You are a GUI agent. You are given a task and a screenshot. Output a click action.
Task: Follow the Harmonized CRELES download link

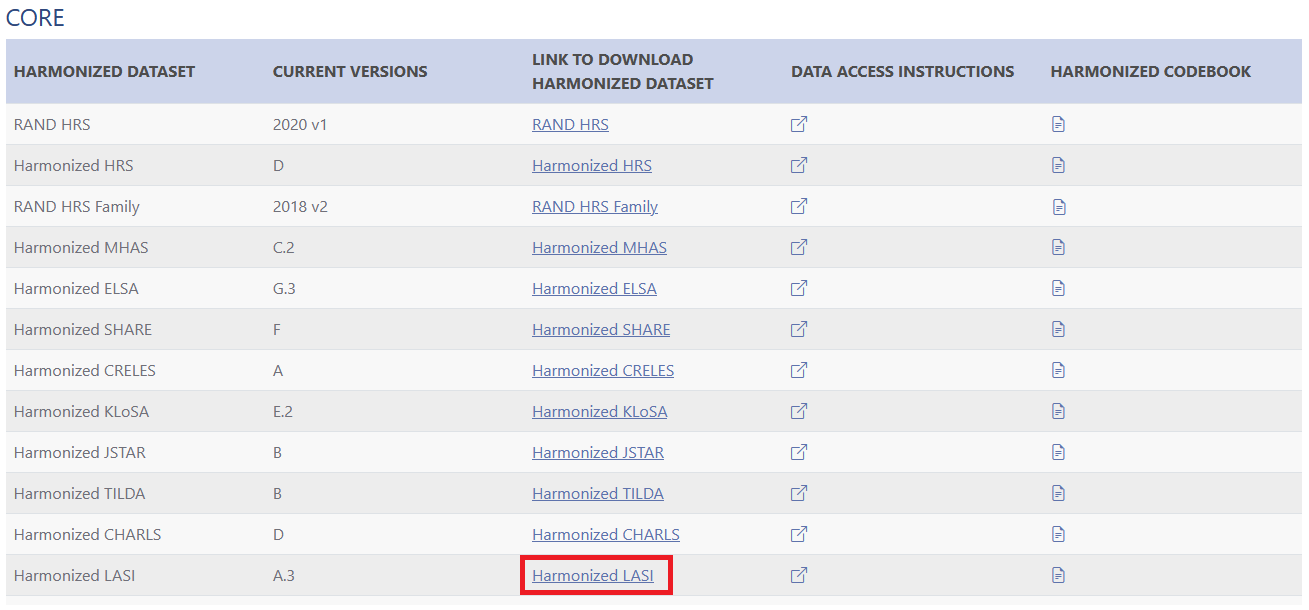pyautogui.click(x=603, y=371)
